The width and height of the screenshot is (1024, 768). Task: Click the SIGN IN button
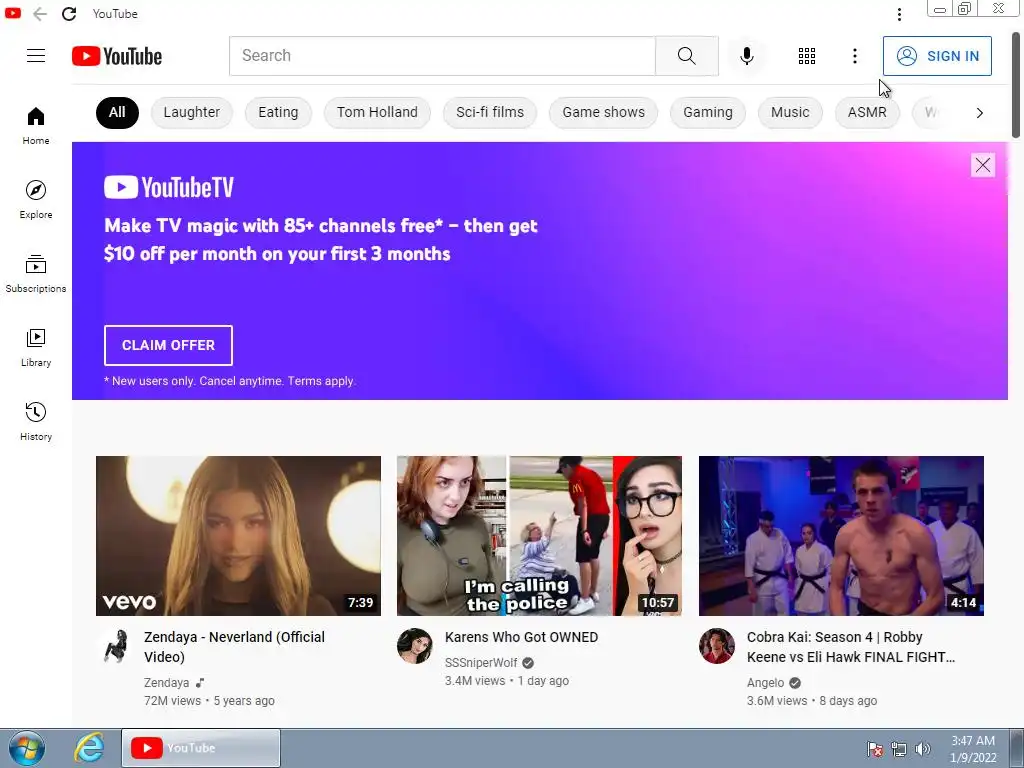[937, 56]
